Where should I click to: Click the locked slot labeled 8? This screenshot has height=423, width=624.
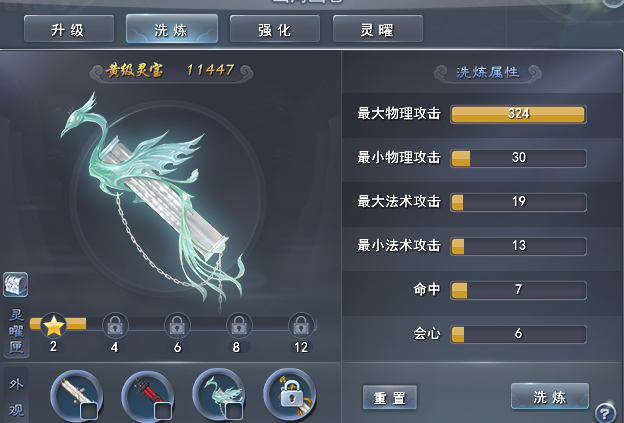(x=239, y=326)
